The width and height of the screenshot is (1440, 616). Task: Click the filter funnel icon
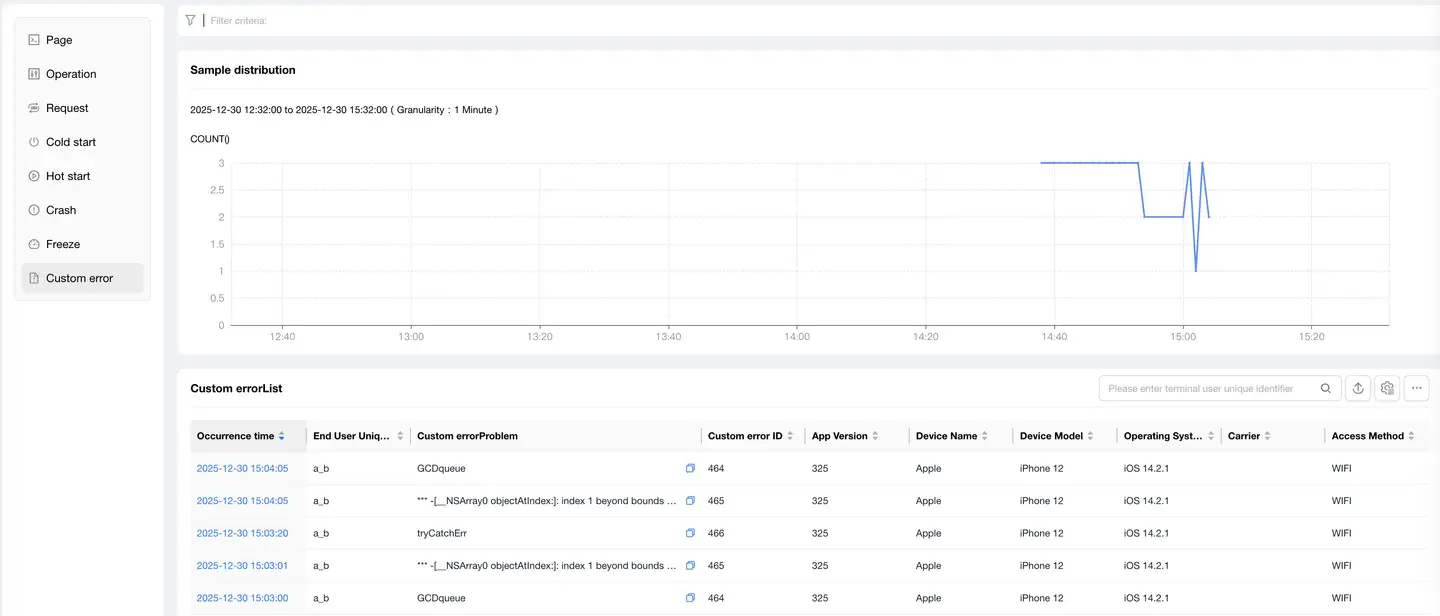(x=190, y=20)
